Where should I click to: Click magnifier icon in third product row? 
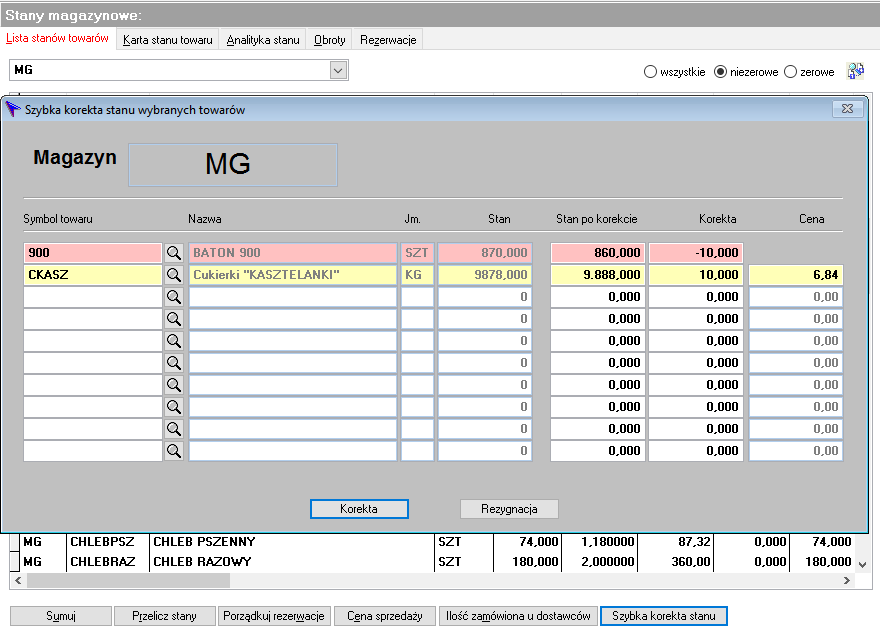[174, 297]
